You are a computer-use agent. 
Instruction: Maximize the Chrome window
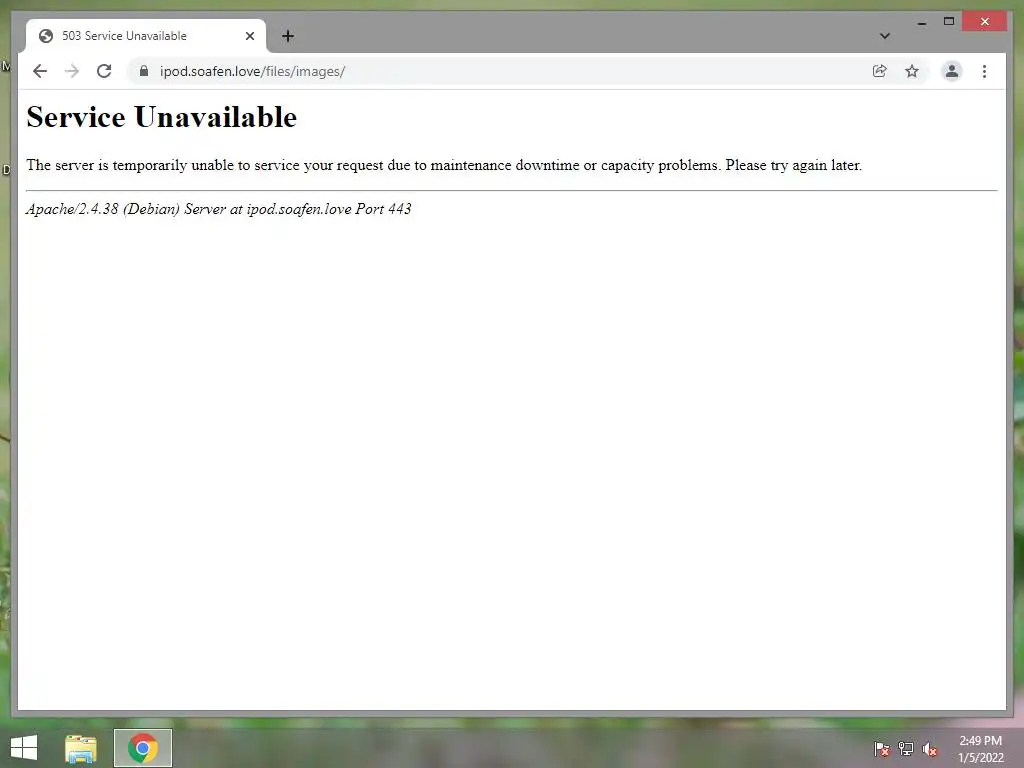pyautogui.click(x=949, y=22)
